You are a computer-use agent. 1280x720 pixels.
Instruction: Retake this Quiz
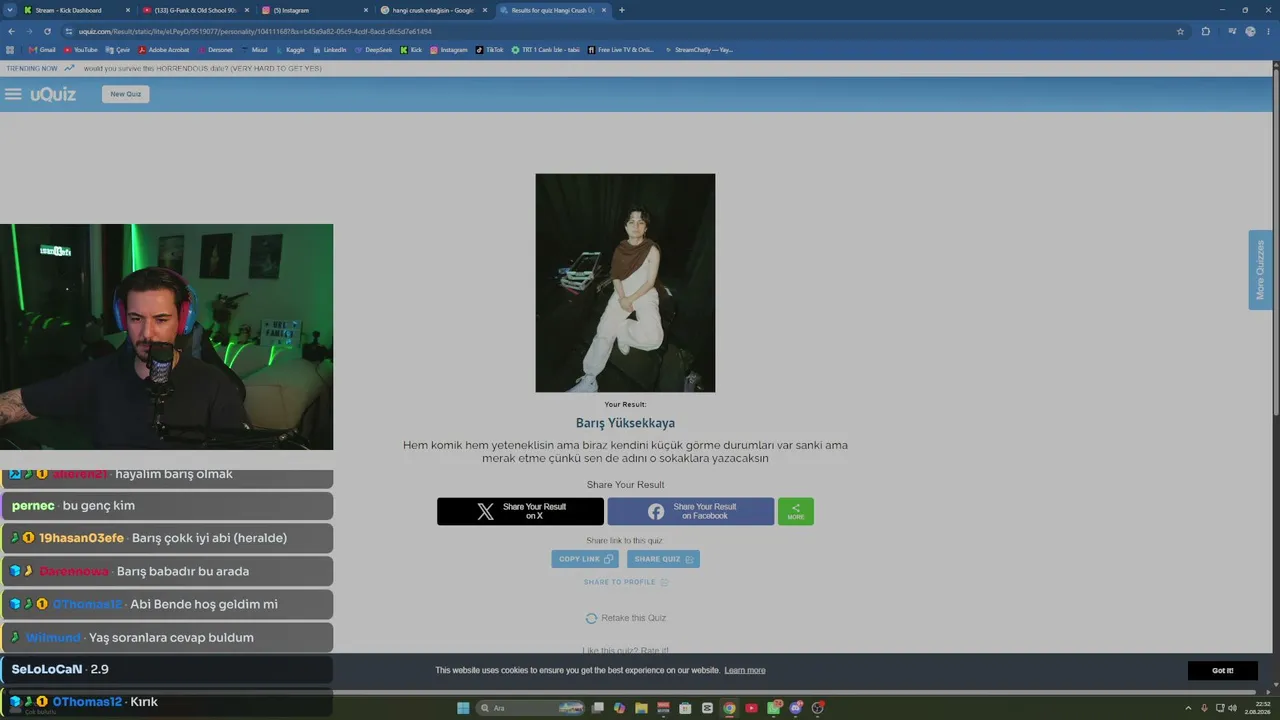(626, 618)
